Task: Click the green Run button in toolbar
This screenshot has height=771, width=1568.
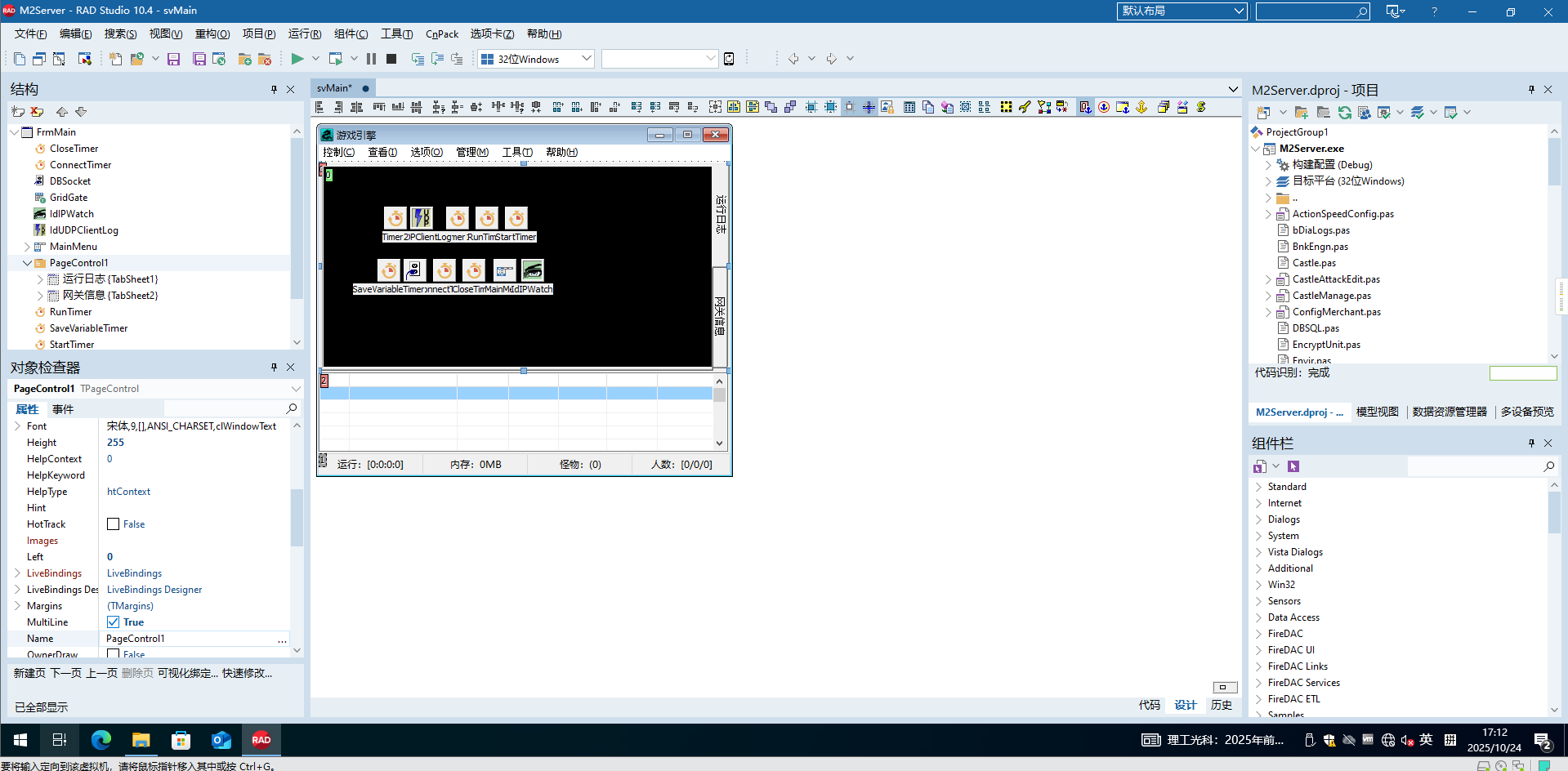Action: 297,59
